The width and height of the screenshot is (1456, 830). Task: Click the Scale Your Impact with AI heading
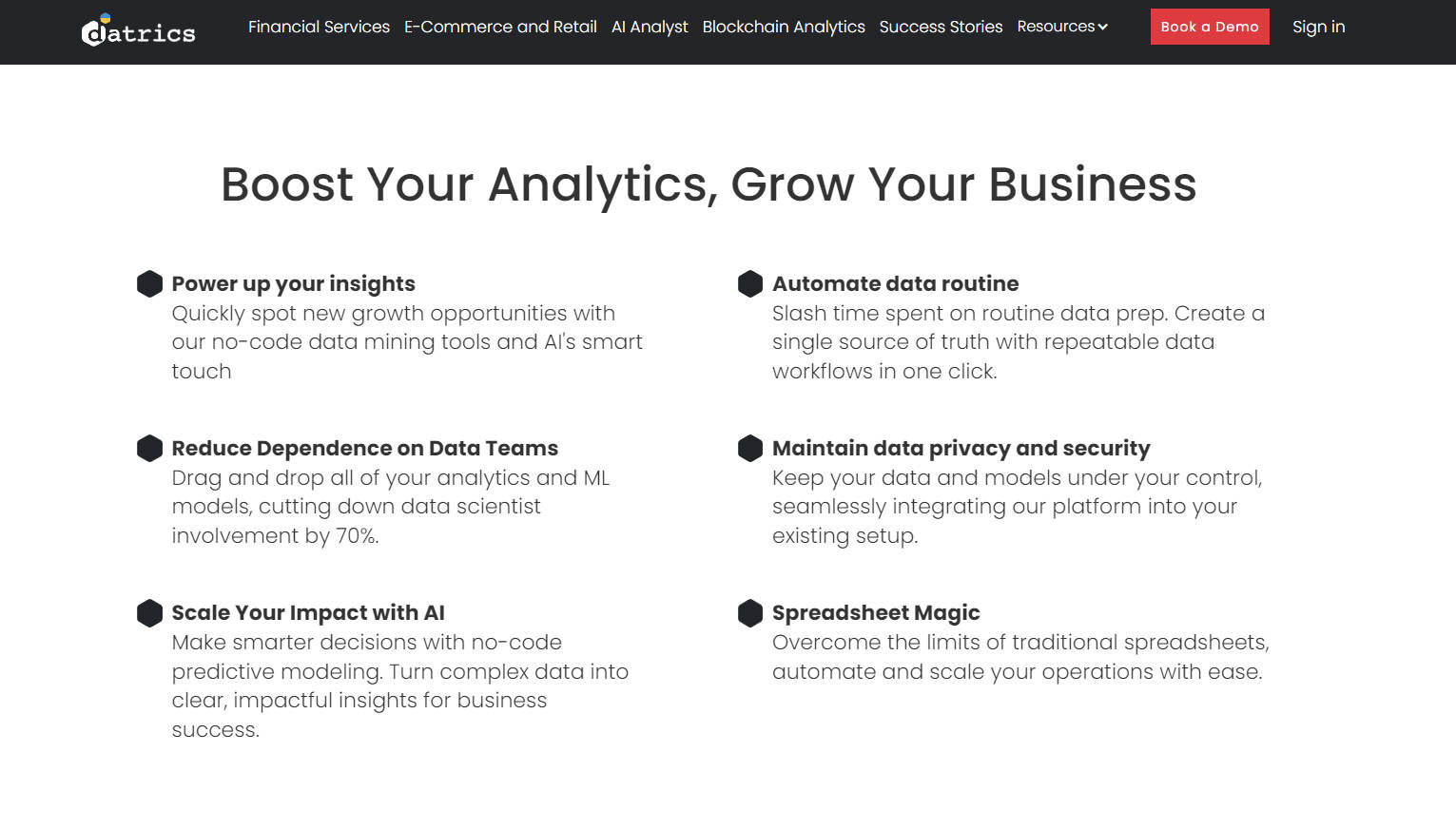point(308,612)
